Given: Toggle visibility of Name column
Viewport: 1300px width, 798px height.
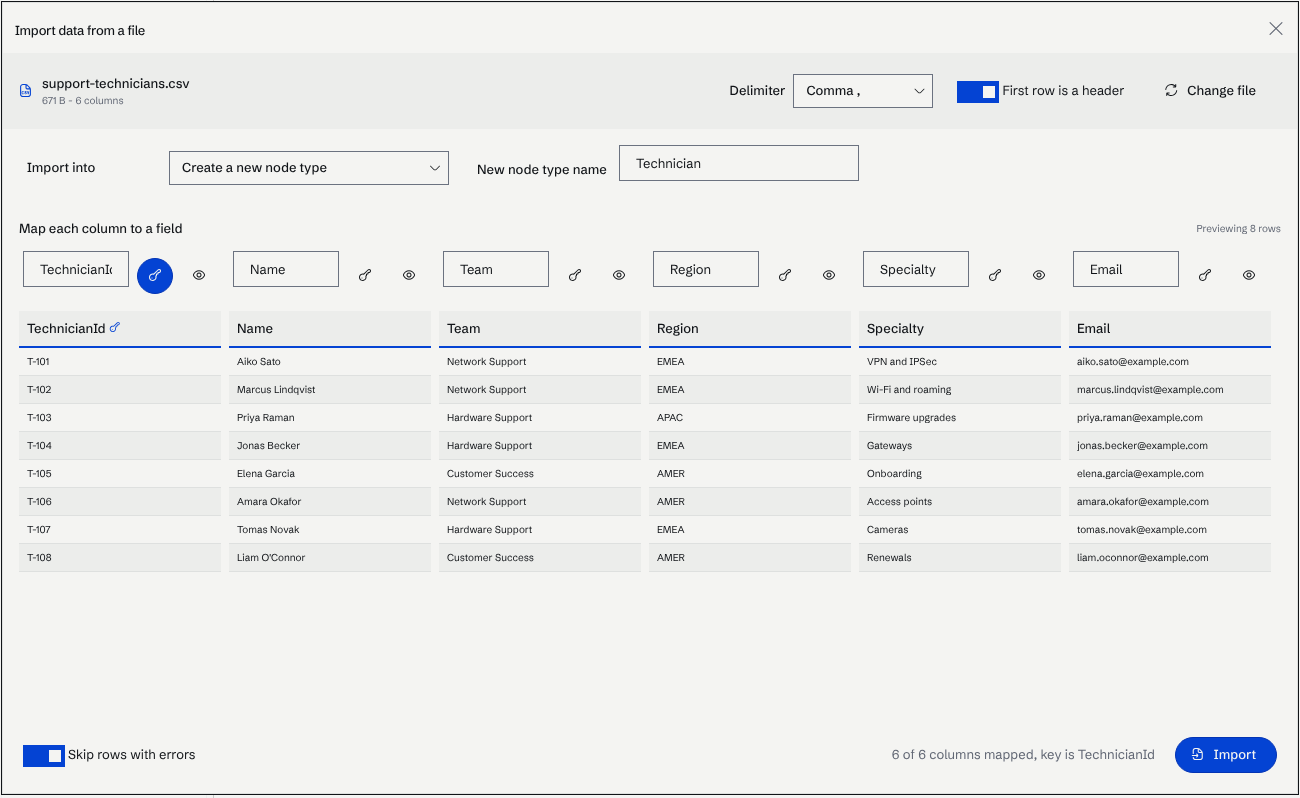Looking at the screenshot, I should click(x=409, y=275).
